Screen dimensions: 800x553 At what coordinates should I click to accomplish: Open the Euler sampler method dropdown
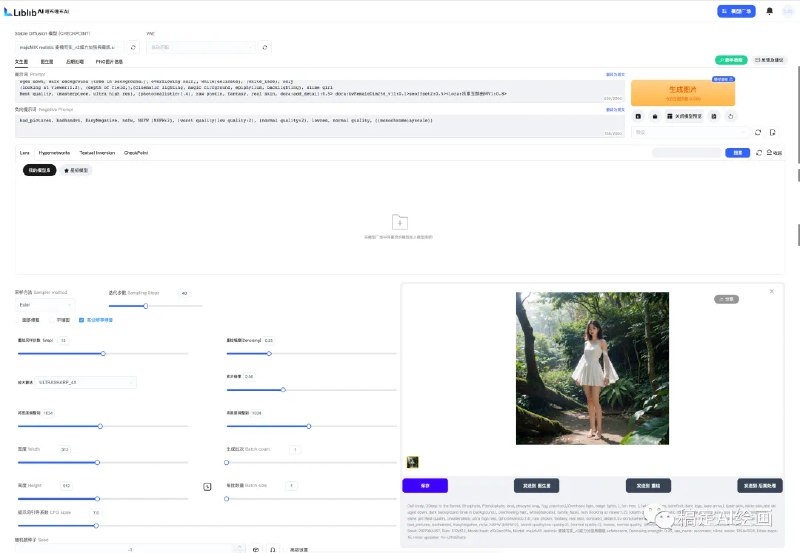tap(45, 305)
